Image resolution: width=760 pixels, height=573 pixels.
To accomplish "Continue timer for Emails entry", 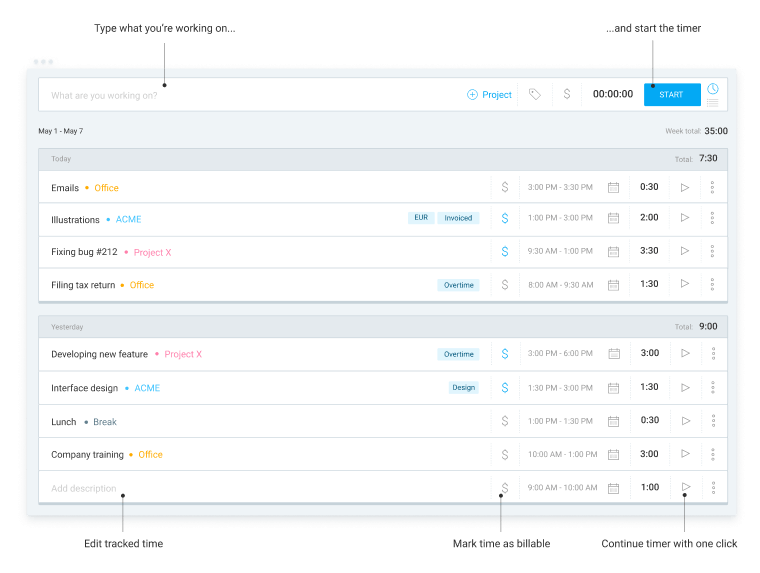I will click(x=685, y=187).
